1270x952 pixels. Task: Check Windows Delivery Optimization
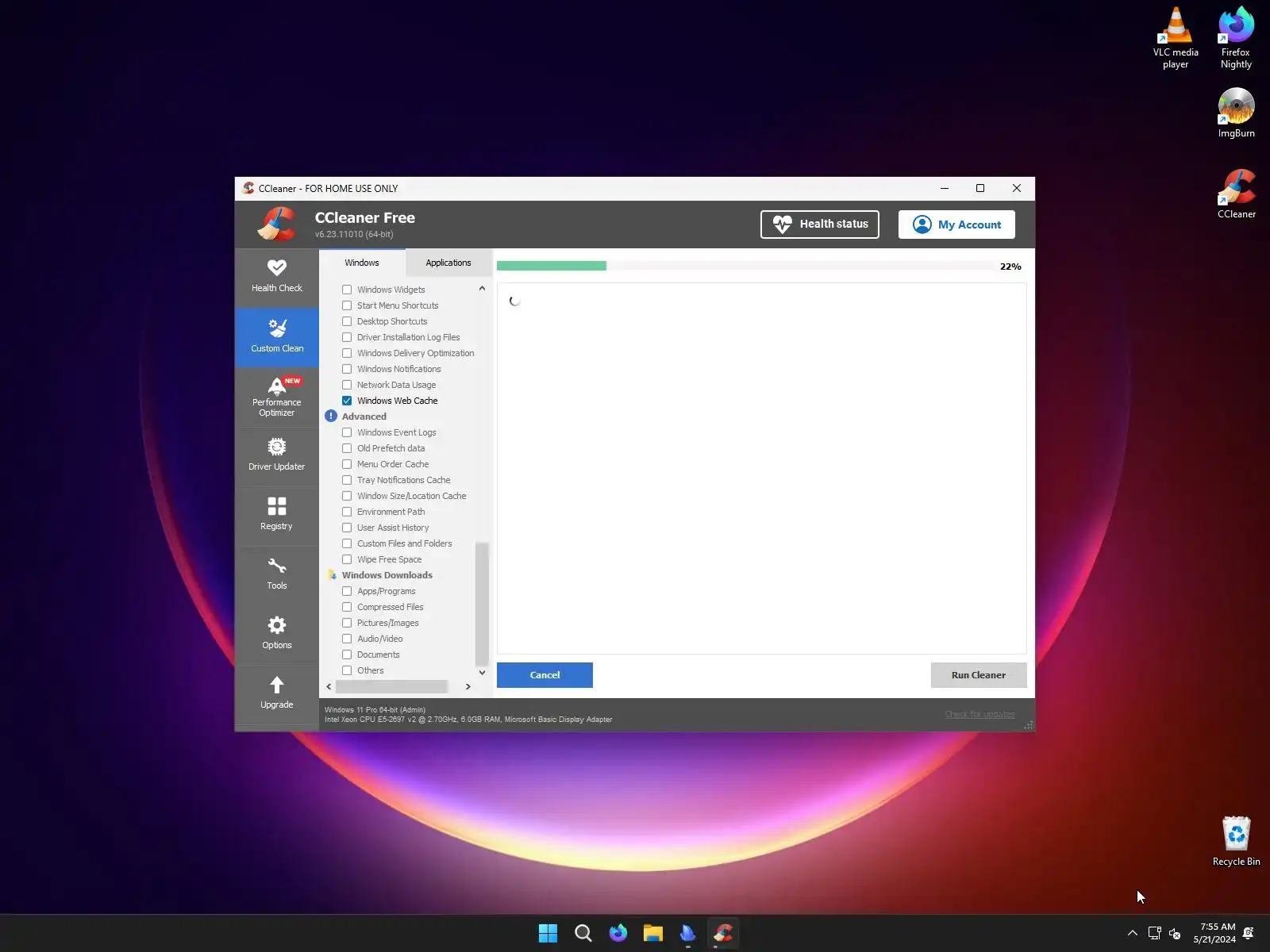pyautogui.click(x=347, y=353)
